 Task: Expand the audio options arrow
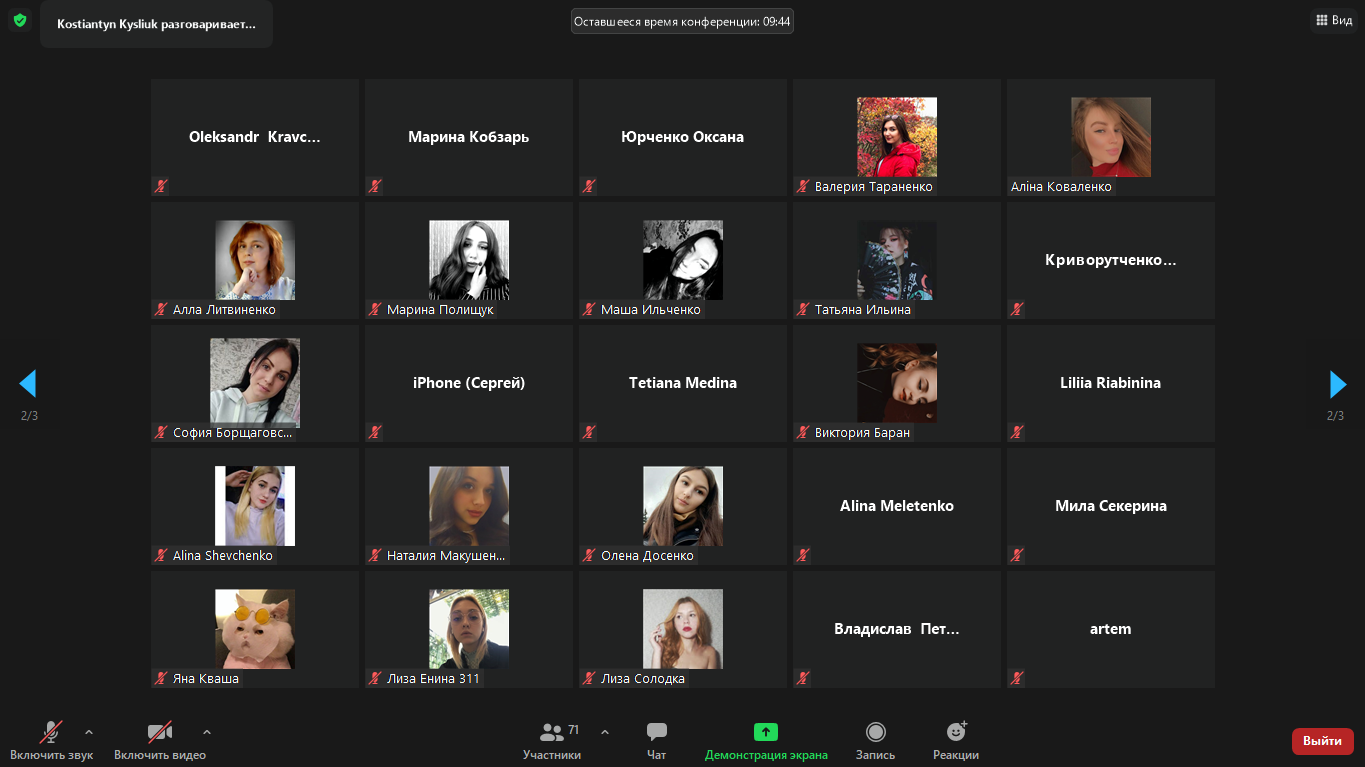click(x=89, y=731)
